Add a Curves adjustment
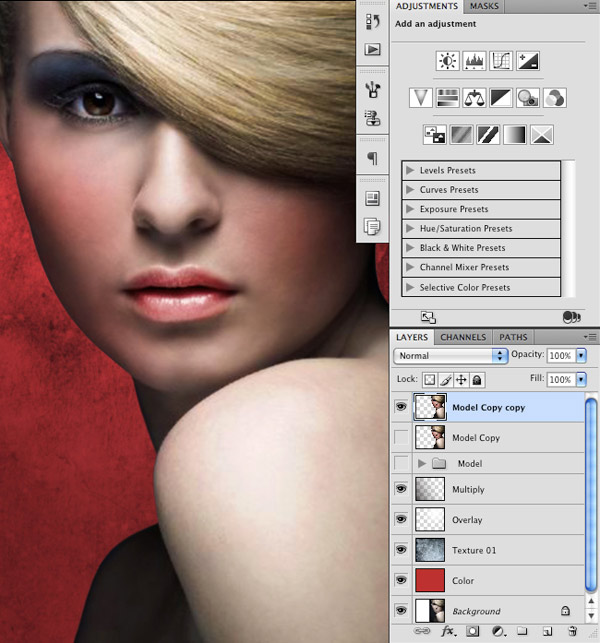Screen dimensions: 600x643 (x=500, y=61)
